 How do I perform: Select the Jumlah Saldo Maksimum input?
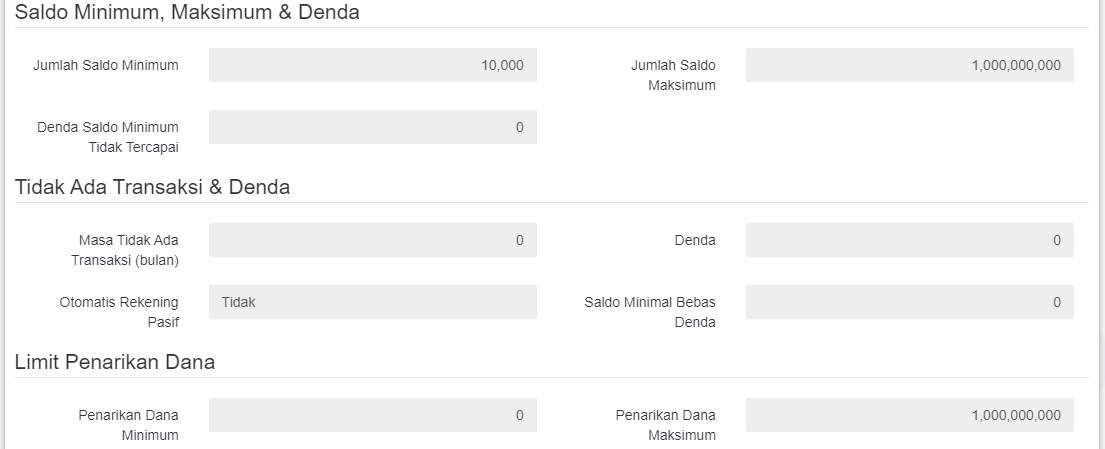(909, 65)
